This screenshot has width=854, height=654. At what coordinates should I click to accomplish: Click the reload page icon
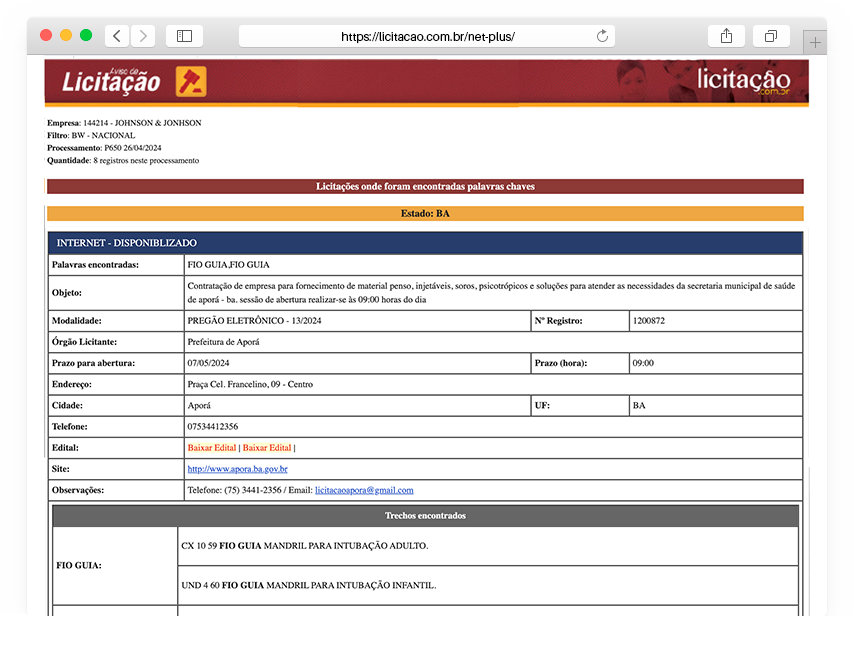tap(602, 36)
